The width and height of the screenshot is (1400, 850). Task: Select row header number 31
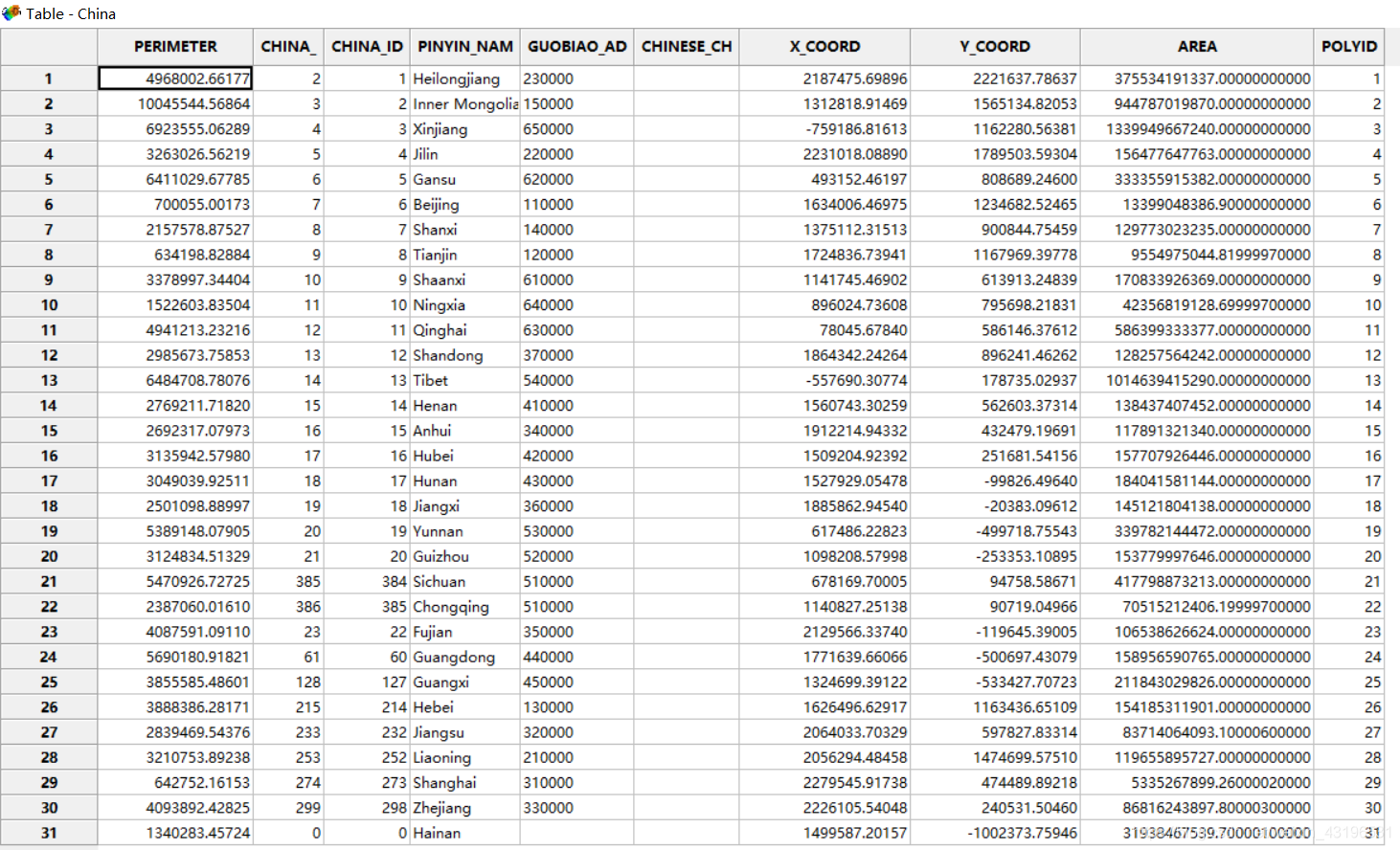click(x=49, y=833)
